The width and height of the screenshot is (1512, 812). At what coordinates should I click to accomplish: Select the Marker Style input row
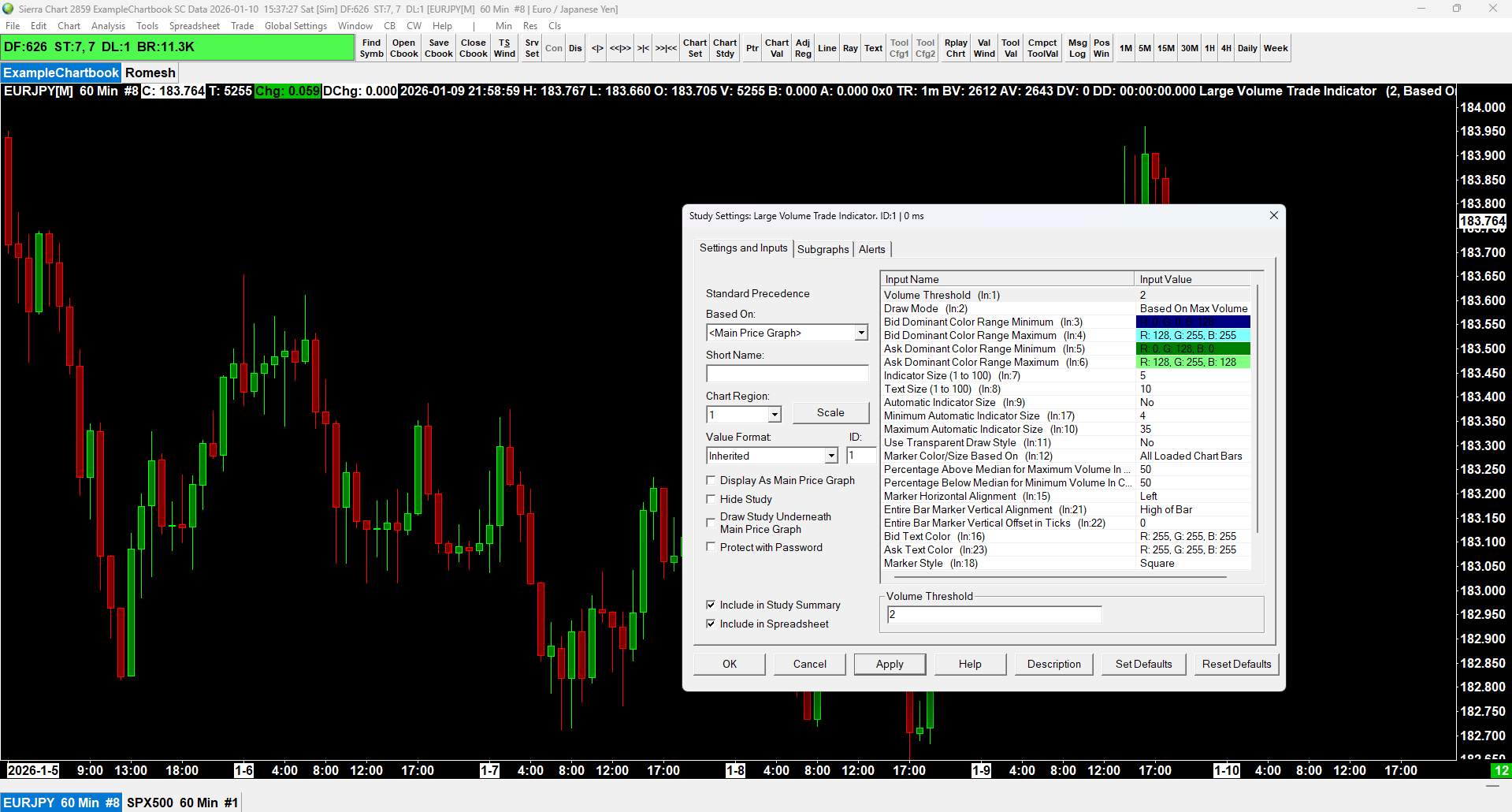[1066, 563]
